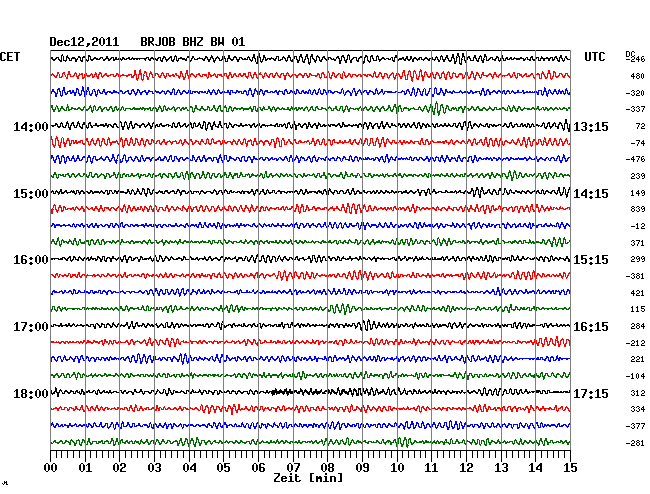
Task: Click minute axis tick label 12
Action: click(466, 468)
